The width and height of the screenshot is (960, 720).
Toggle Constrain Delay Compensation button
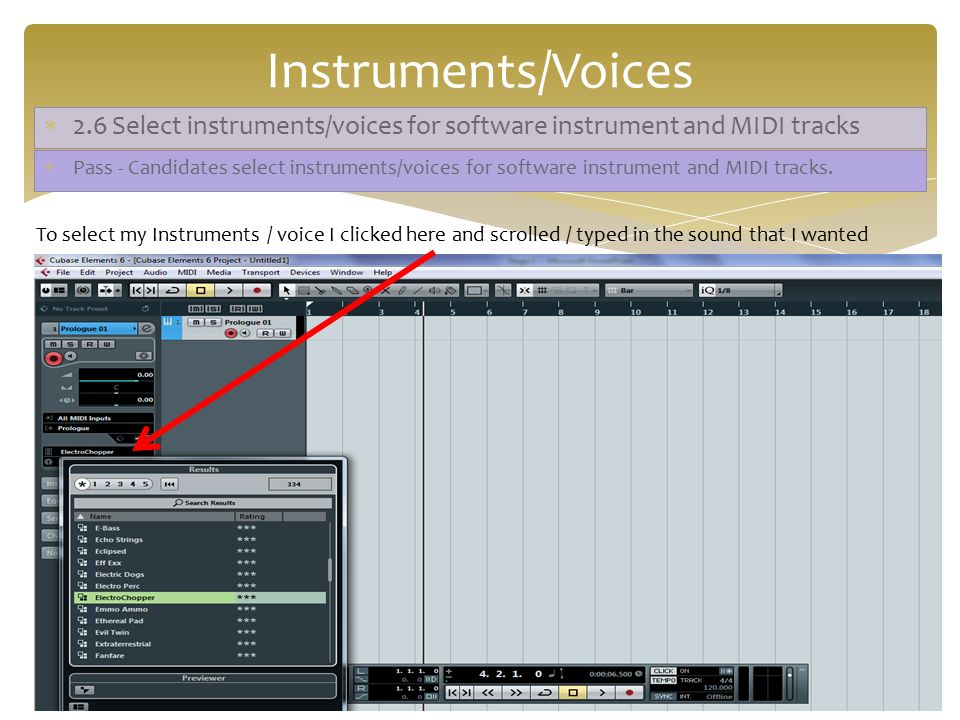[46, 290]
